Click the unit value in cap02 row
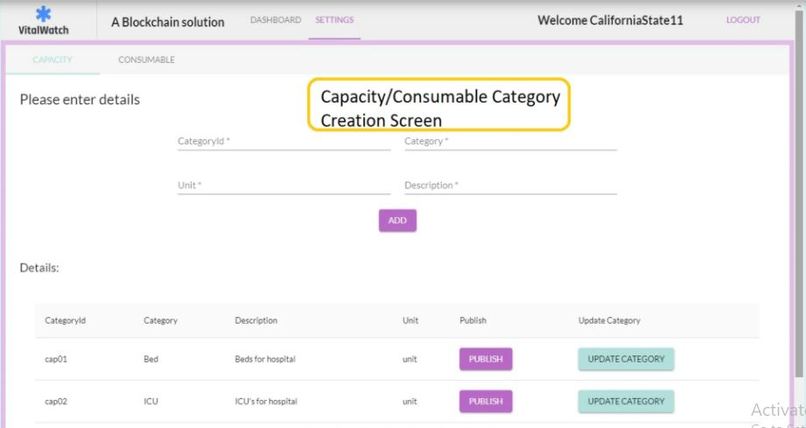806x428 pixels. click(410, 401)
